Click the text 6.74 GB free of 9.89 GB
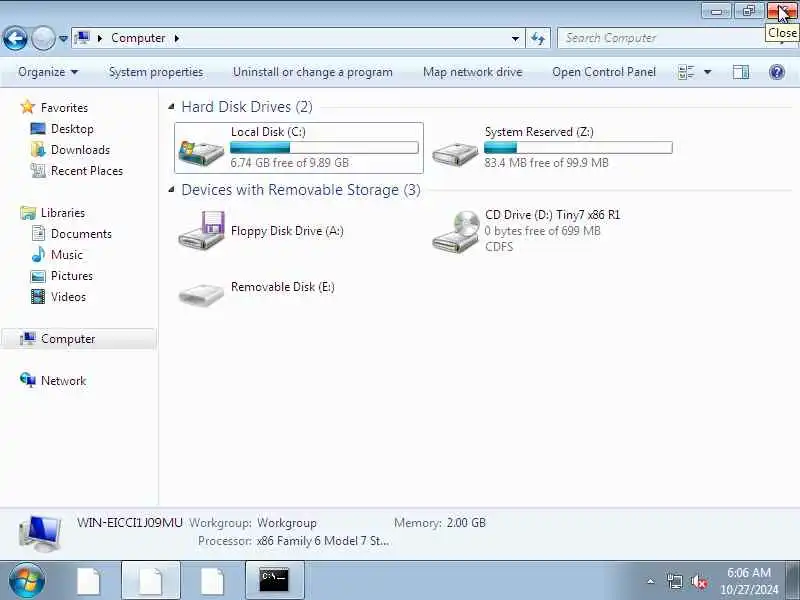 [290, 163]
